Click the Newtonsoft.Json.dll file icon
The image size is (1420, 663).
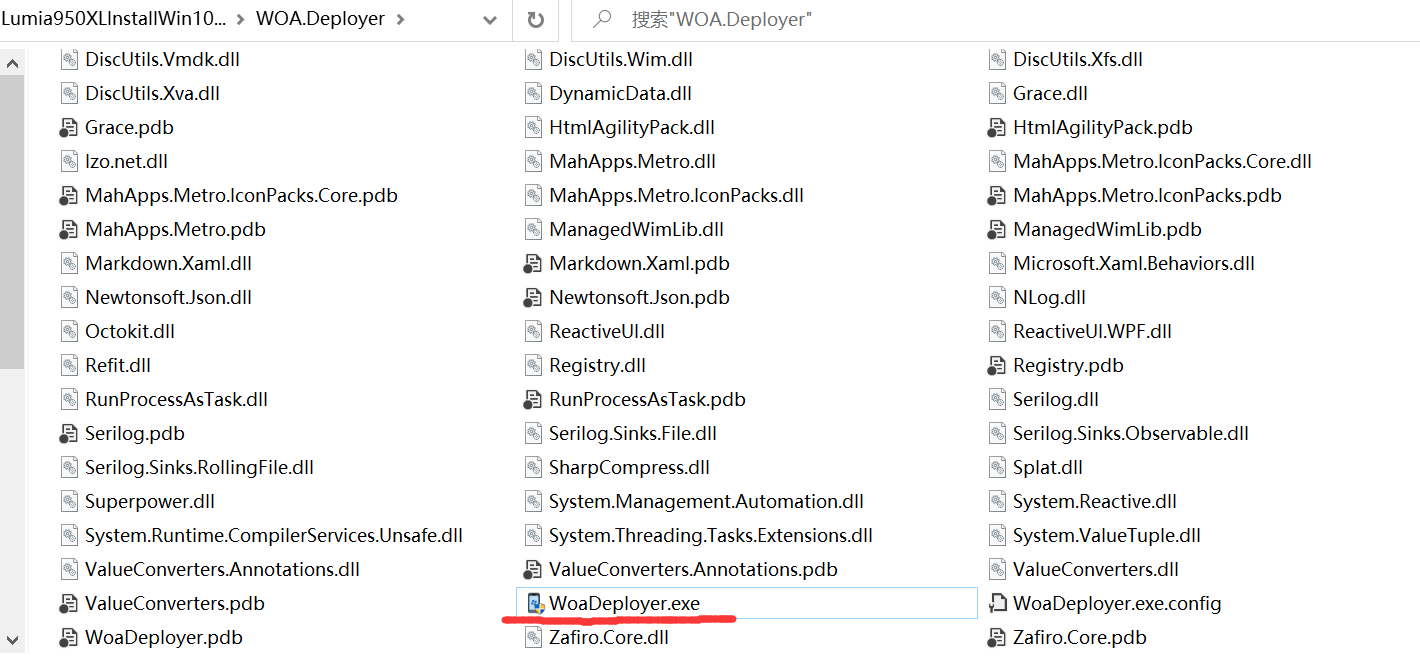(x=69, y=297)
